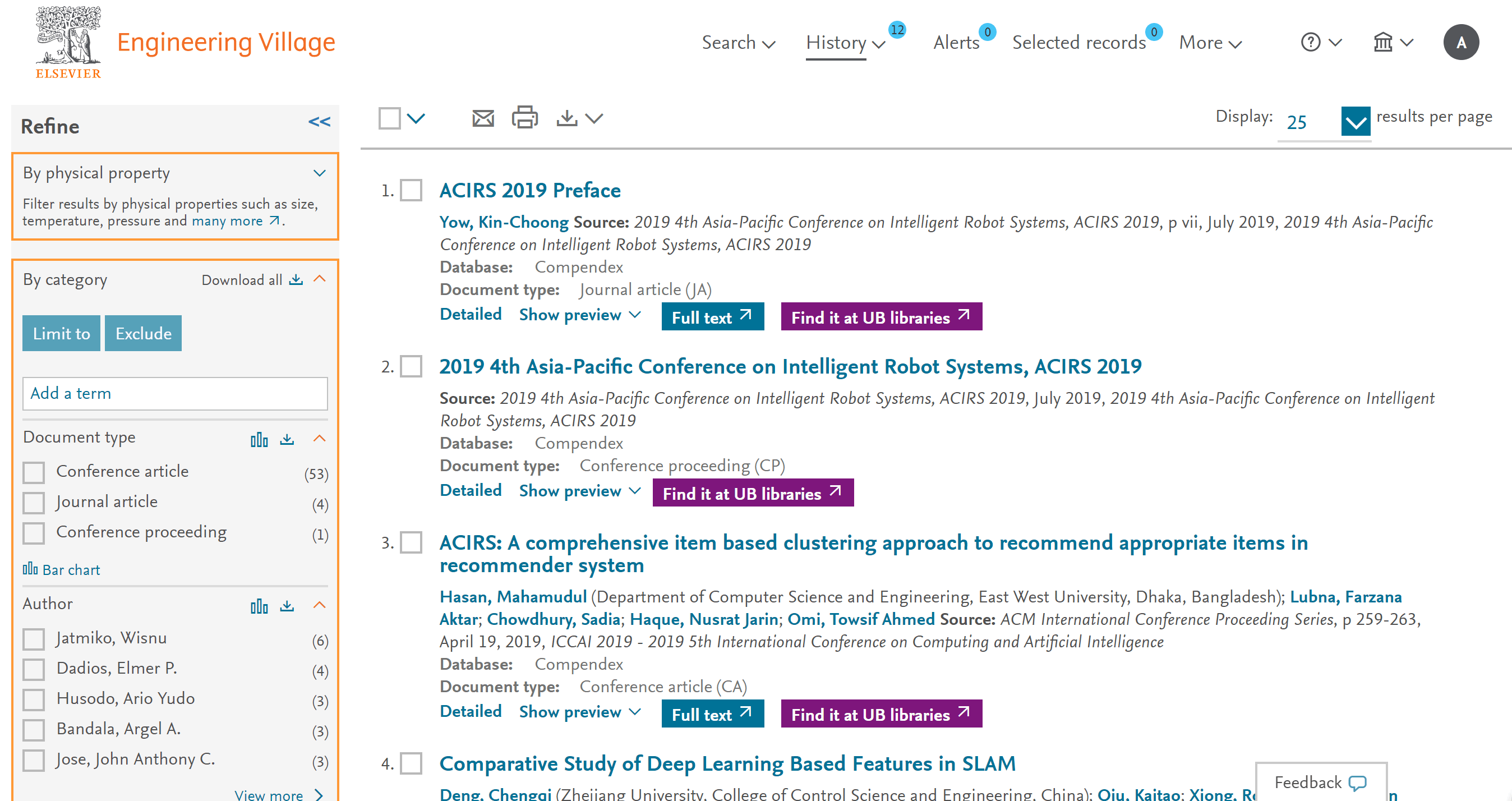Click Find it at UB libraries for result 2
This screenshot has height=801, width=1512.
point(753,493)
